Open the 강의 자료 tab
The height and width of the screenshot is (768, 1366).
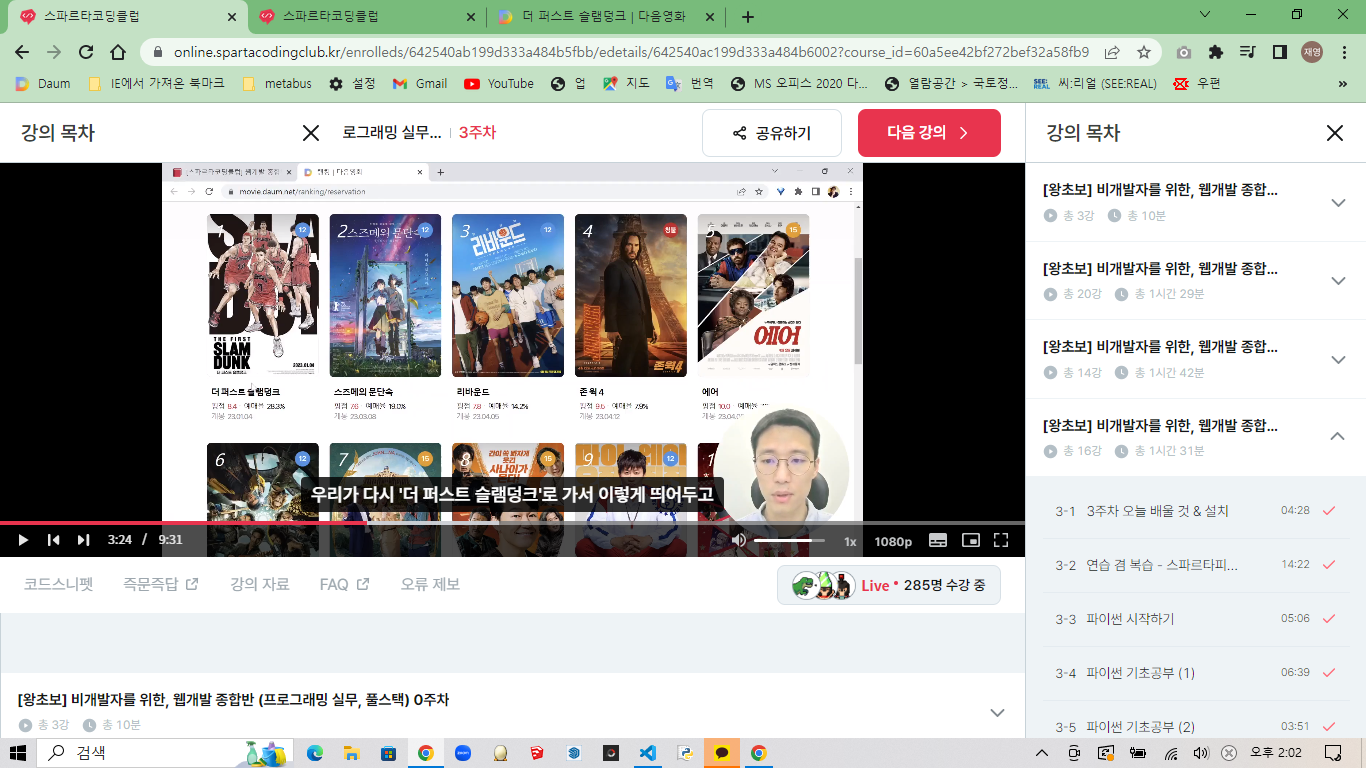(259, 584)
